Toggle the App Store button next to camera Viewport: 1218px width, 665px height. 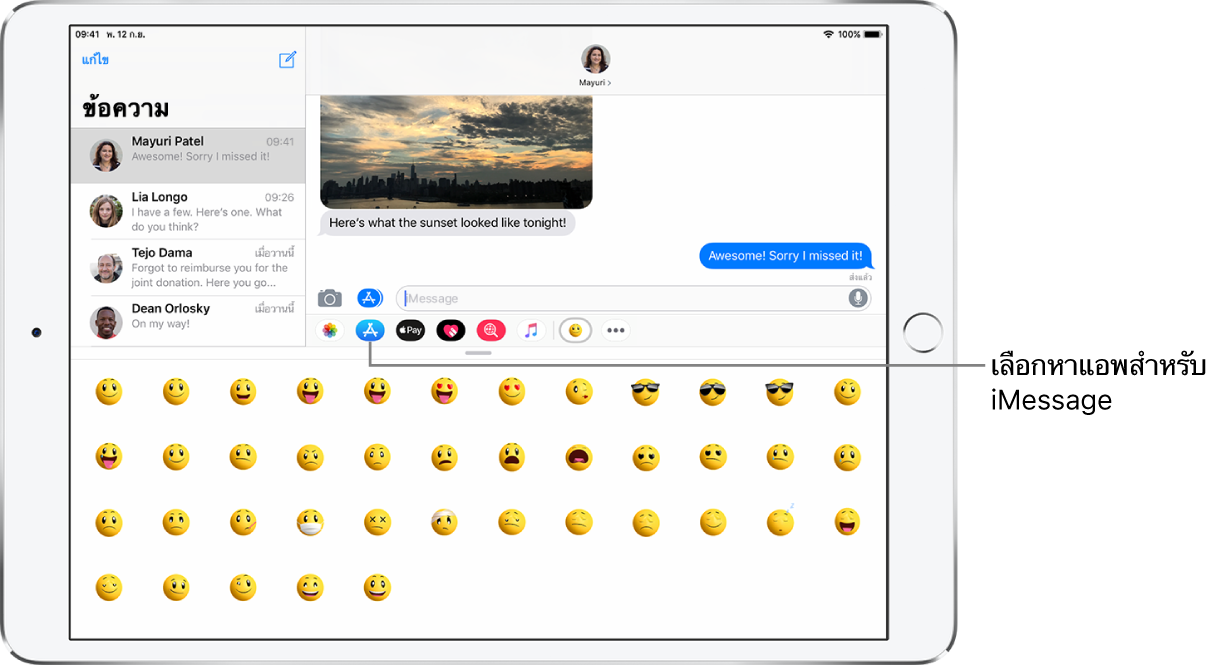(x=370, y=298)
